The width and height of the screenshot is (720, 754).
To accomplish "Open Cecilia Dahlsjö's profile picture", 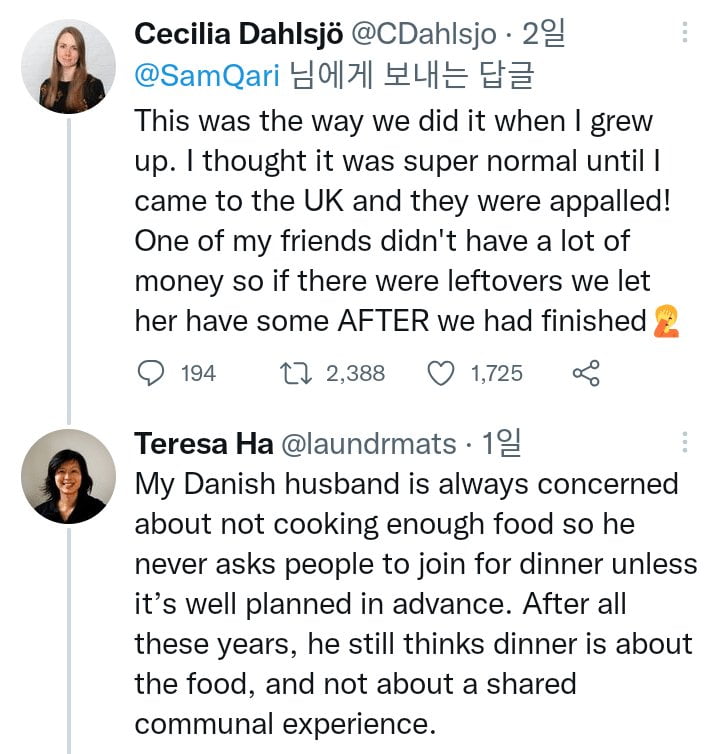I will (69, 66).
